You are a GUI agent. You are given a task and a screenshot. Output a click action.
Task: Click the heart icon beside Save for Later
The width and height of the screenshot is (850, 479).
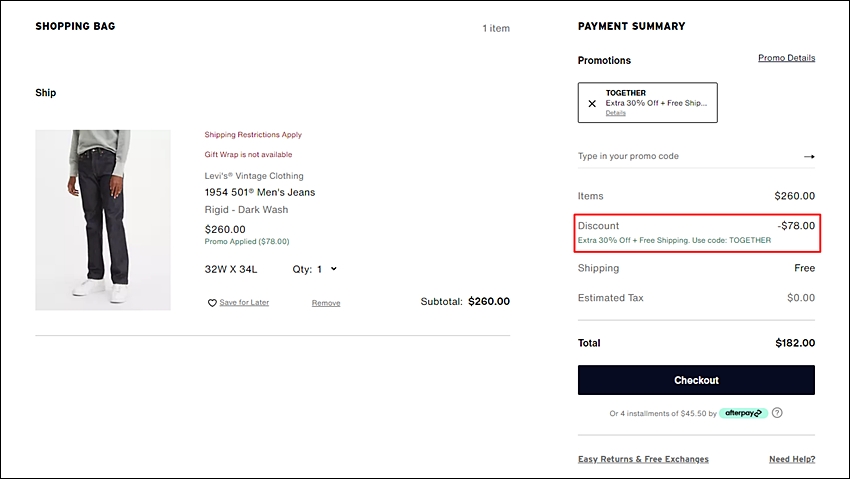212,303
